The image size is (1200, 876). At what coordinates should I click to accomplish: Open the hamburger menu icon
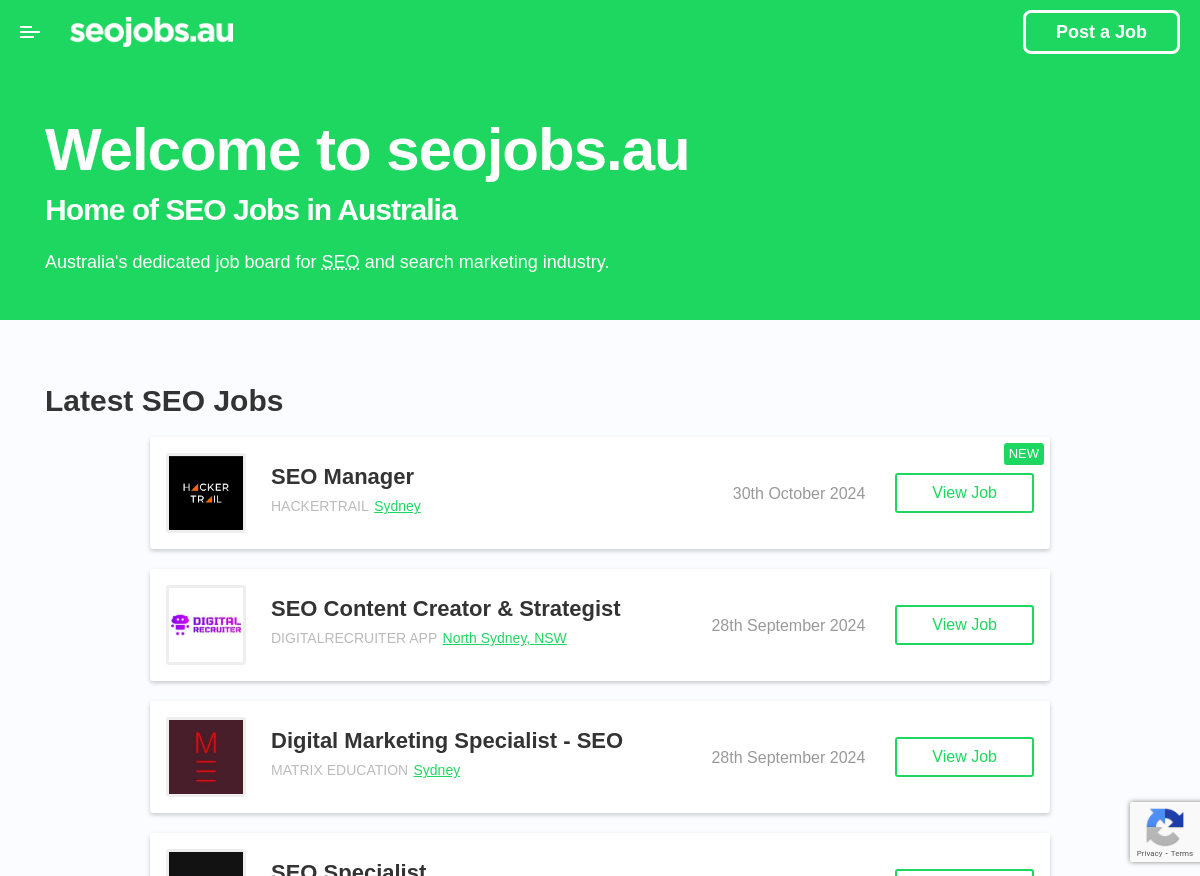click(x=30, y=32)
